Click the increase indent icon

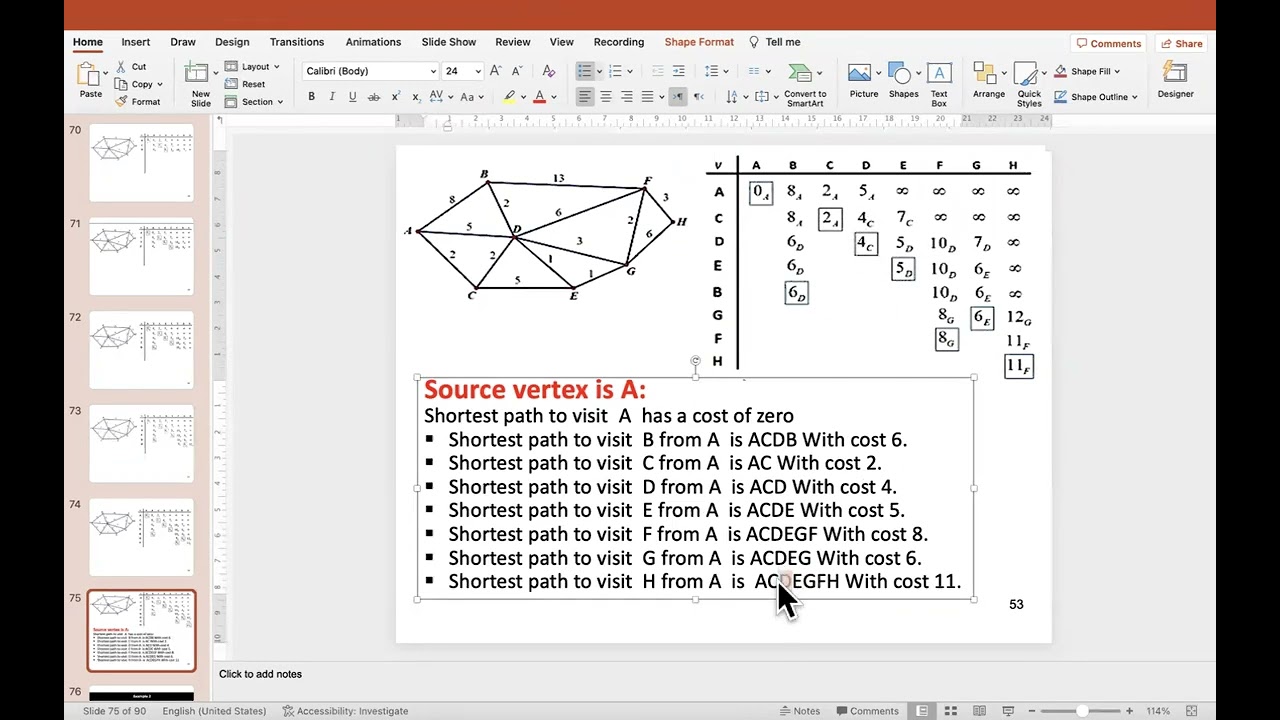point(679,71)
